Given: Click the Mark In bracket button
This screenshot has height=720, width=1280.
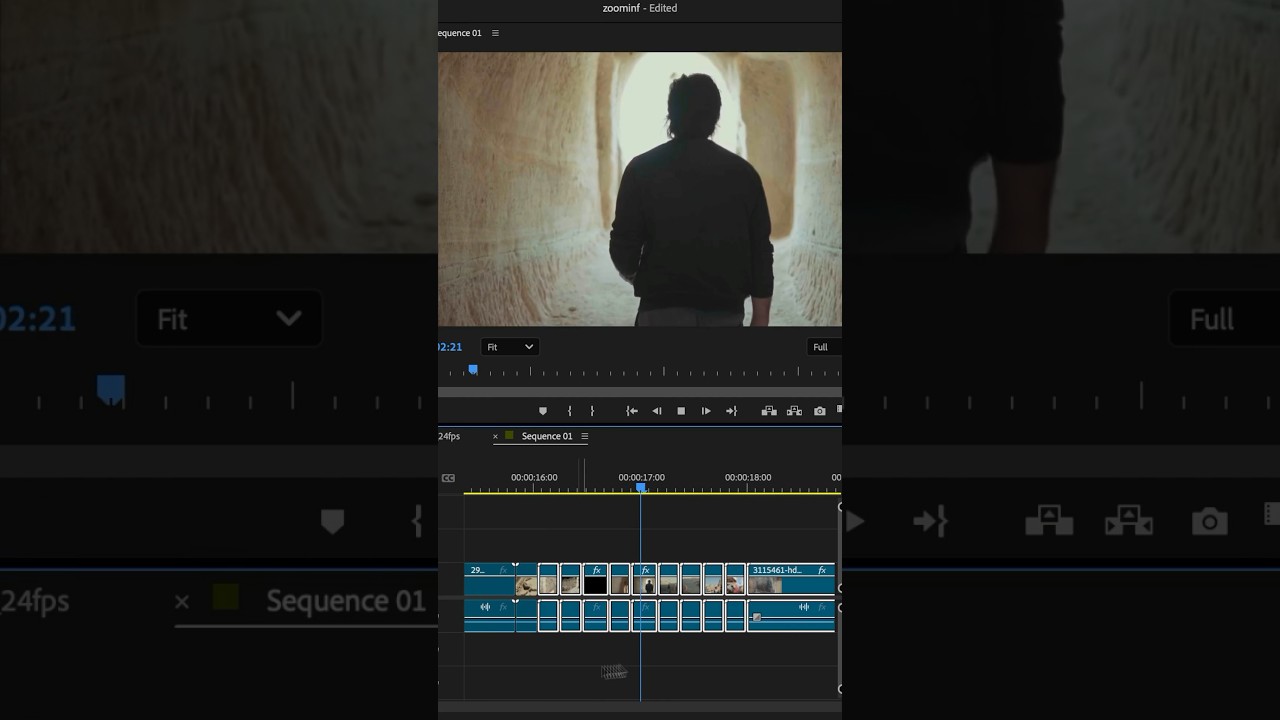Looking at the screenshot, I should pyautogui.click(x=570, y=411).
